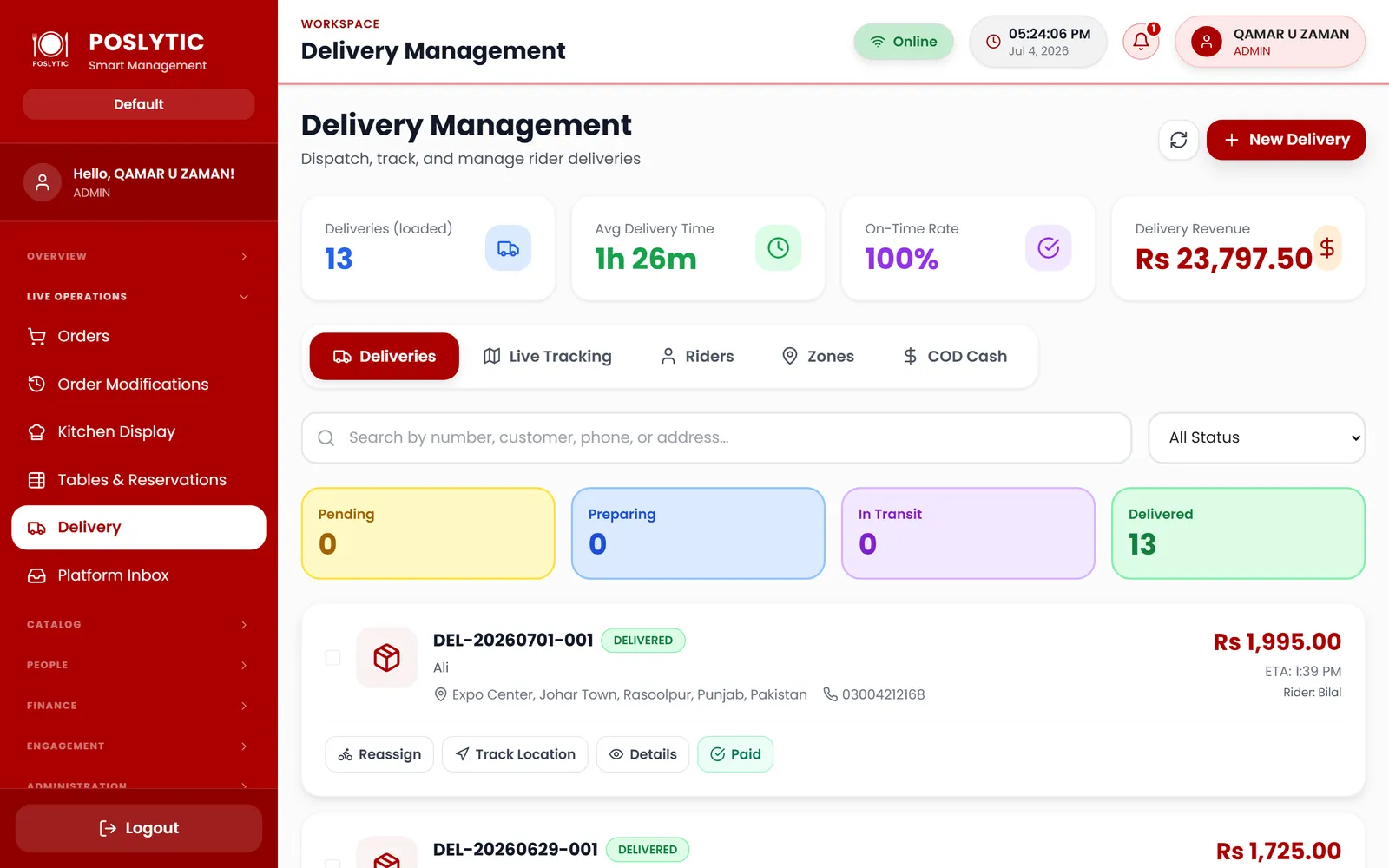This screenshot has height=868, width=1389.
Task: Click location pin beside Expo Center address
Action: point(440,694)
